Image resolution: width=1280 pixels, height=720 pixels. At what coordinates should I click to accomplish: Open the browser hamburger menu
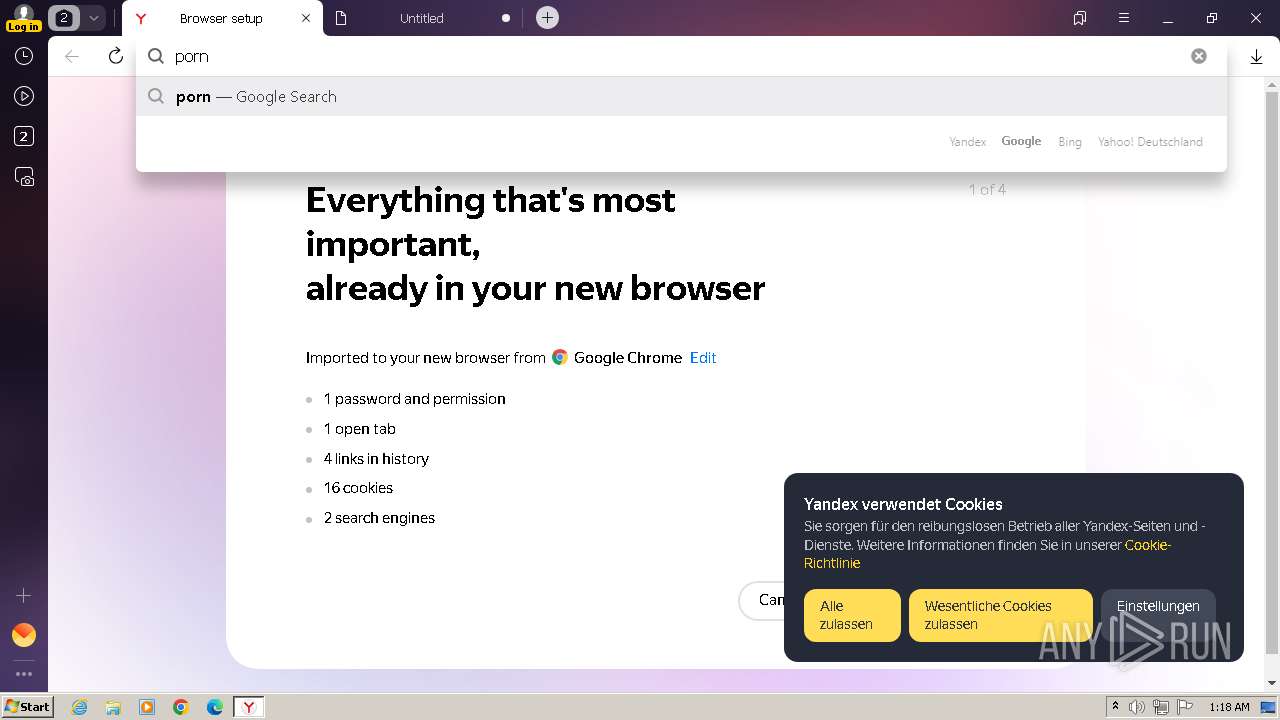click(x=1124, y=18)
